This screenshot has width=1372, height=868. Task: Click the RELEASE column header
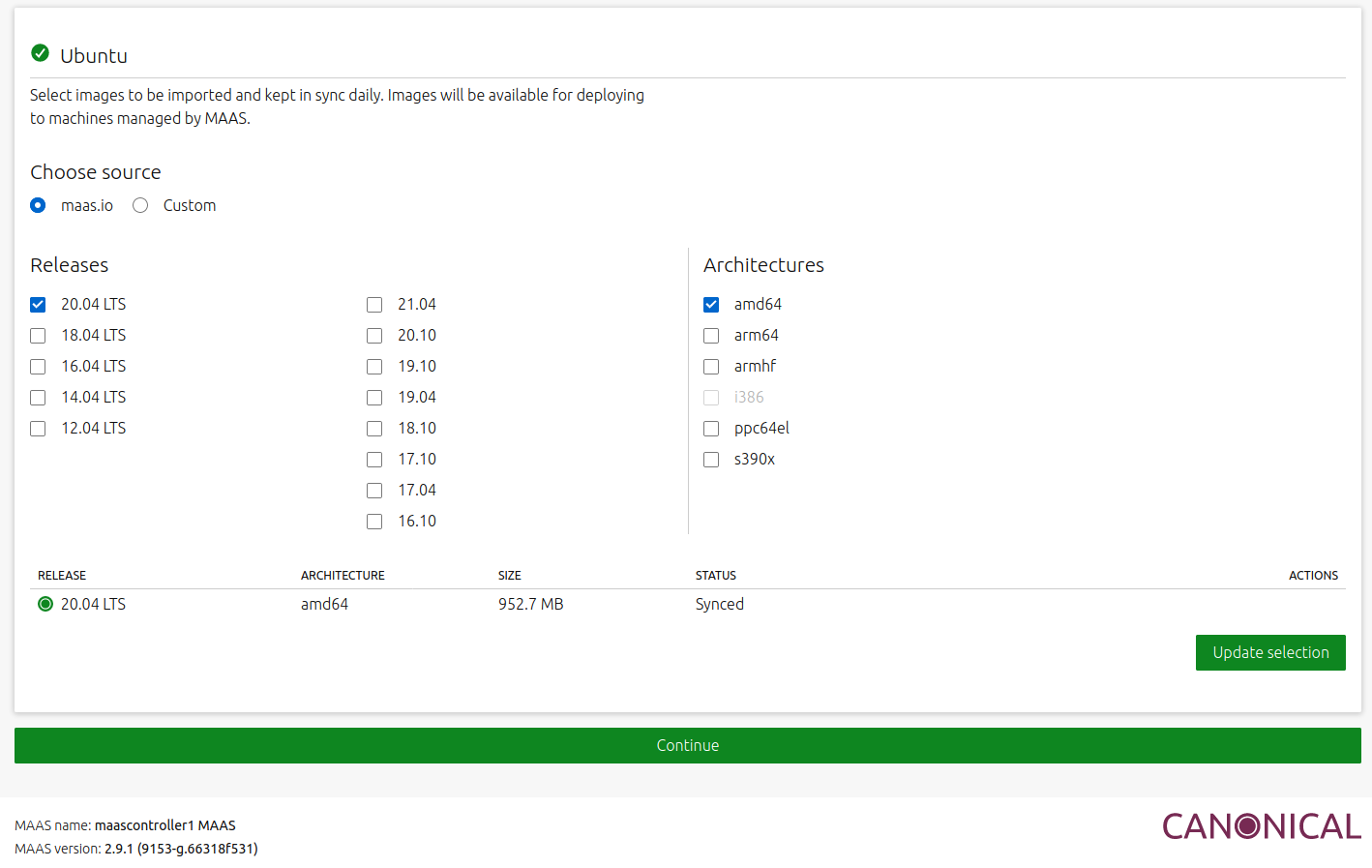(x=62, y=575)
